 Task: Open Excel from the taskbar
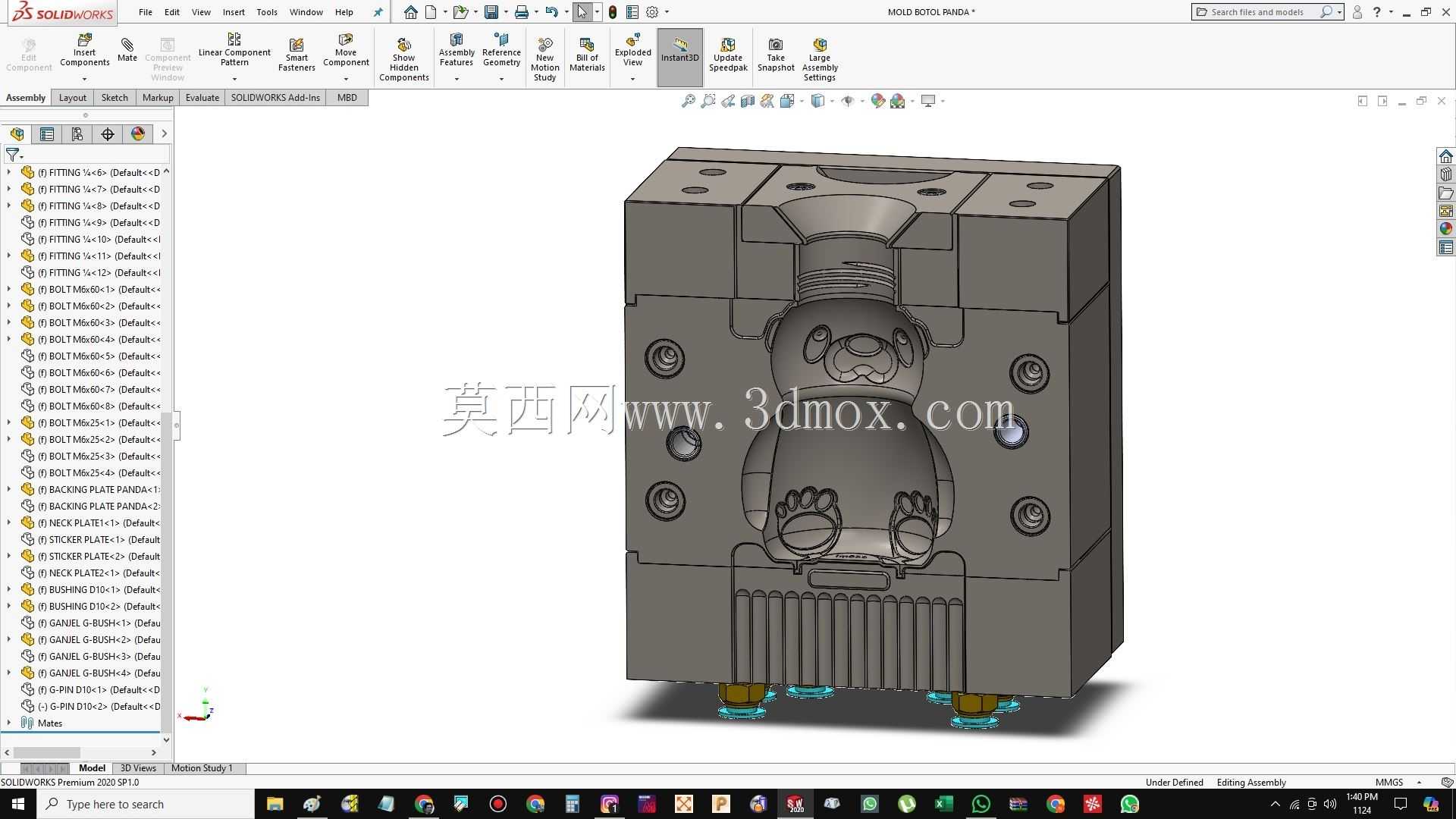pyautogui.click(x=943, y=804)
